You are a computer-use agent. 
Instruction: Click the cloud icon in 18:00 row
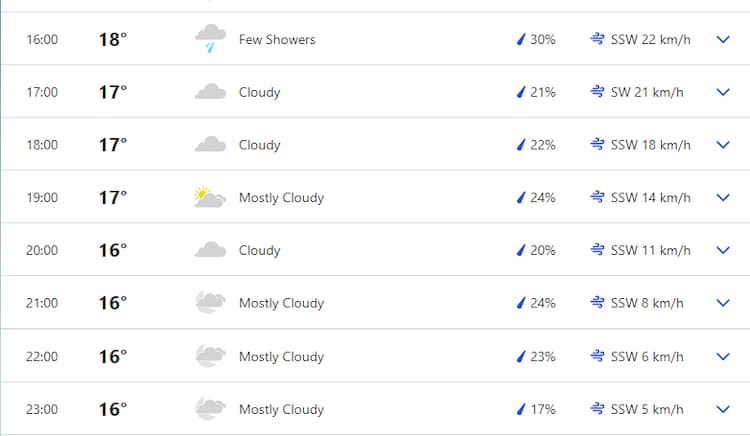tap(210, 145)
